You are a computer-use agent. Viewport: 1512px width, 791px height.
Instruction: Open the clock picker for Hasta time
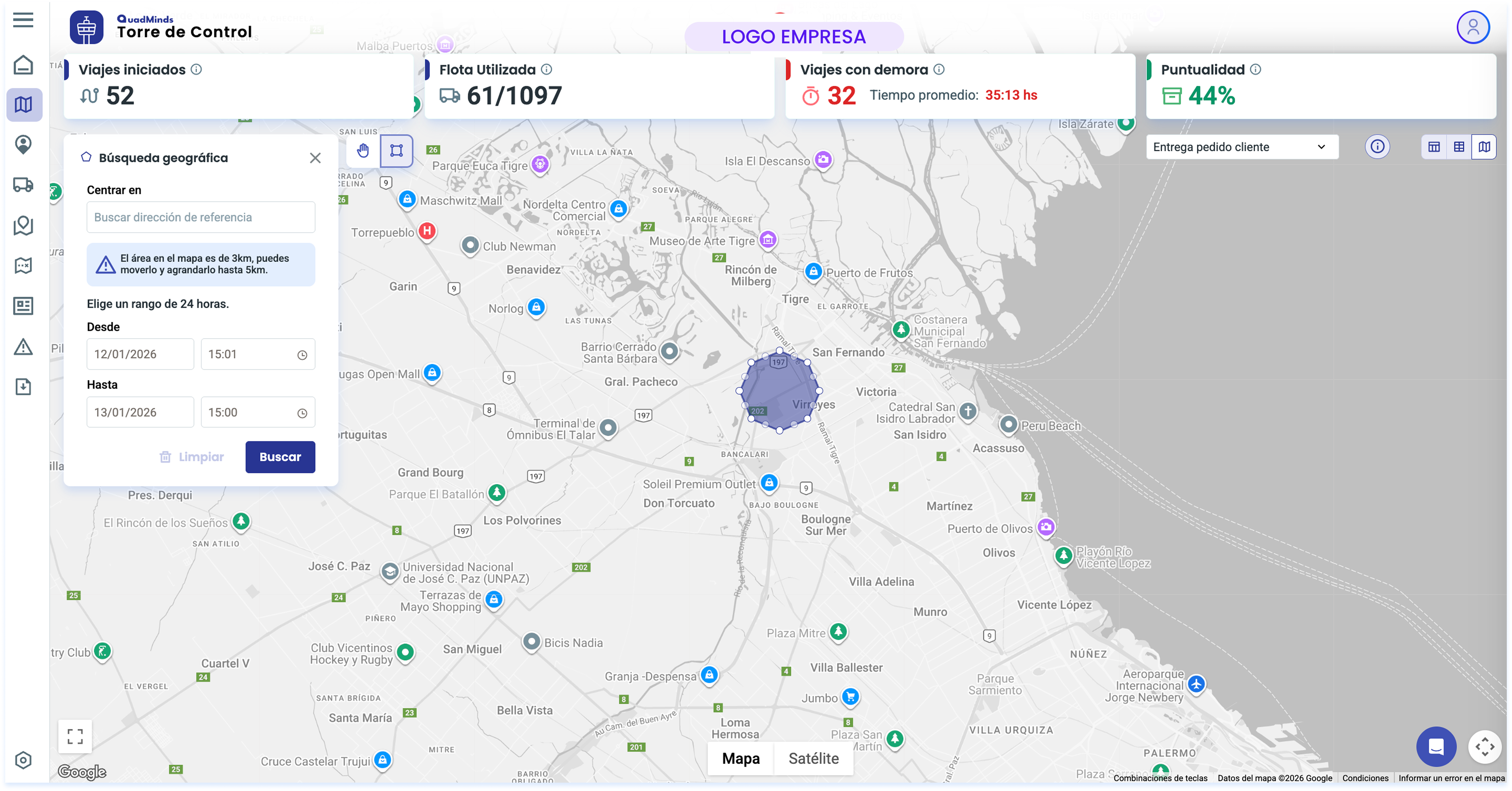click(302, 412)
